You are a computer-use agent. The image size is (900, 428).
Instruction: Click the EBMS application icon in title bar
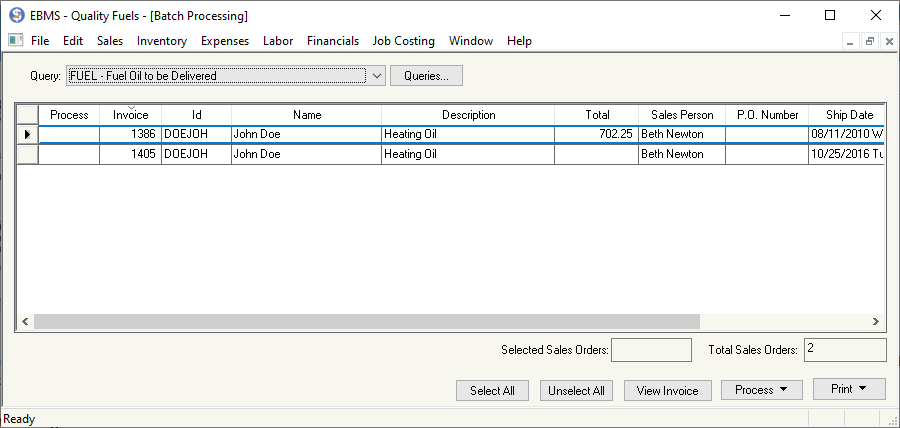click(x=16, y=16)
